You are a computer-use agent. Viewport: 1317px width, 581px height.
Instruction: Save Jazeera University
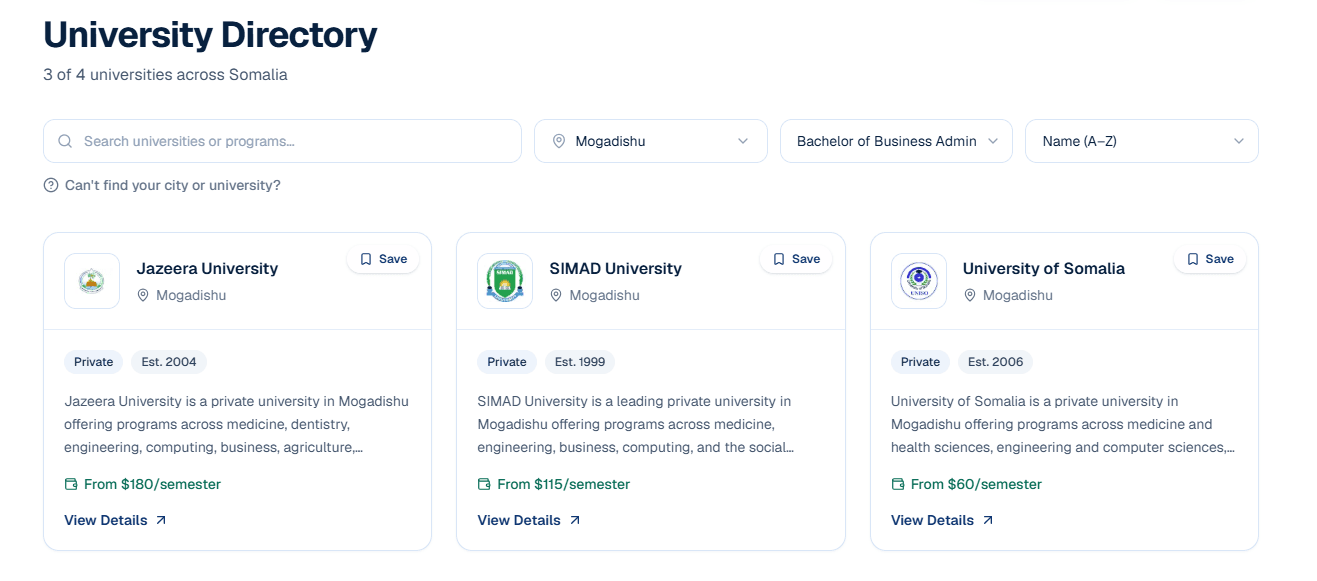[383, 259]
